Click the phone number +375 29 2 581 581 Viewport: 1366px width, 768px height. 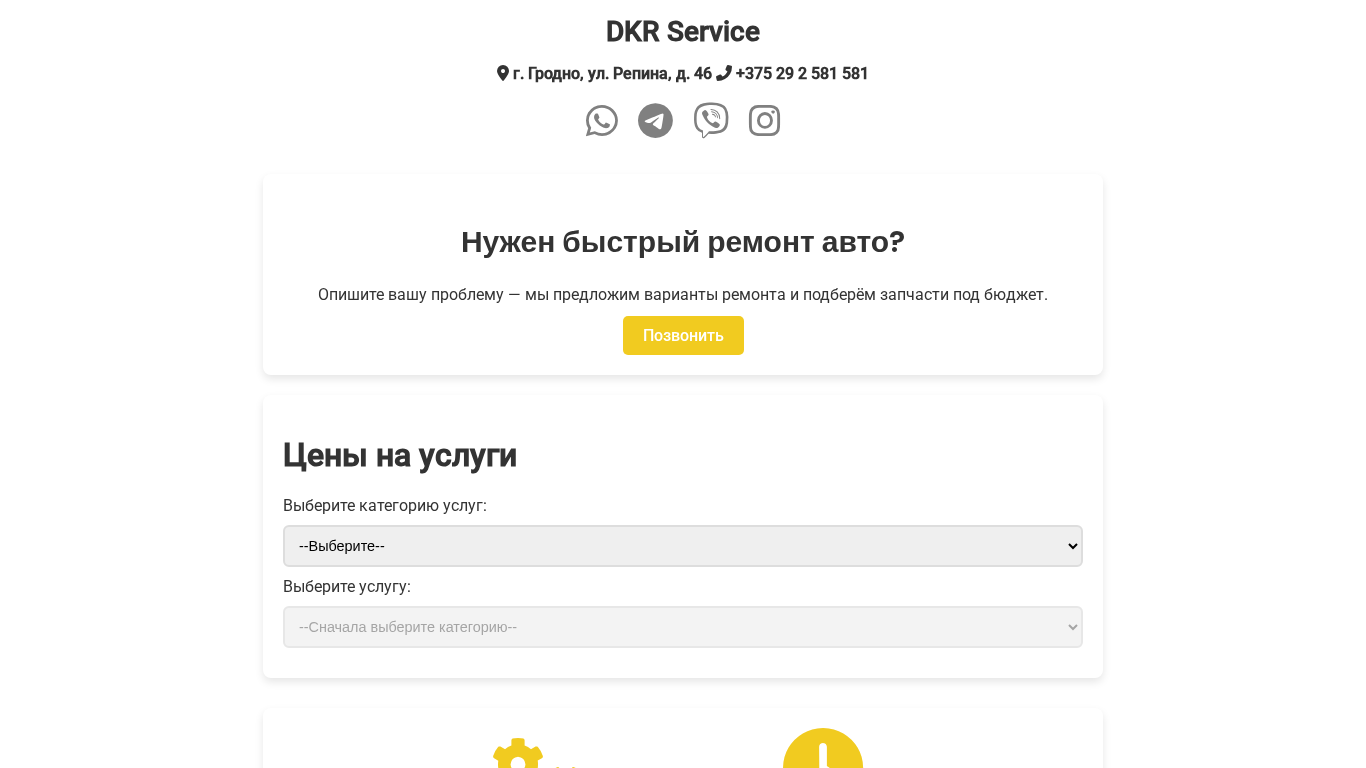802,73
